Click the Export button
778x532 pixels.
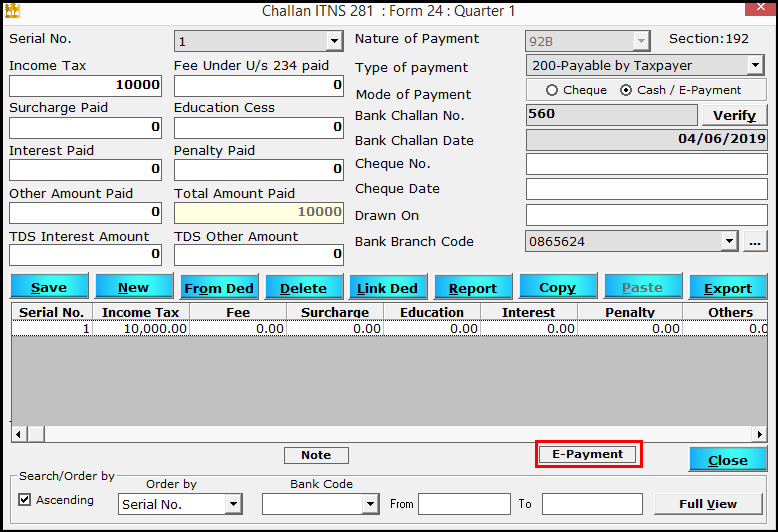pos(727,288)
